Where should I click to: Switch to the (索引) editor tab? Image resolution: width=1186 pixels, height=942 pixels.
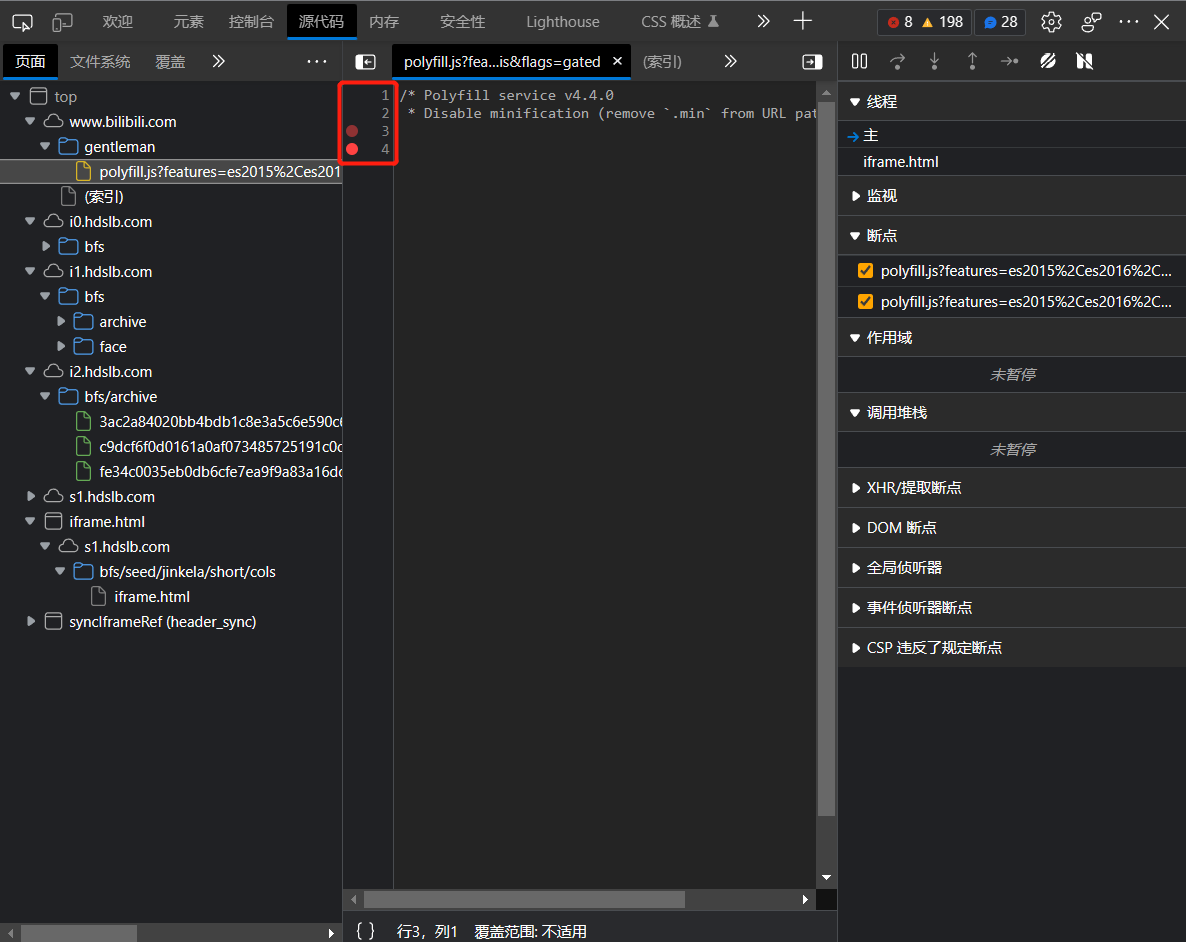663,61
